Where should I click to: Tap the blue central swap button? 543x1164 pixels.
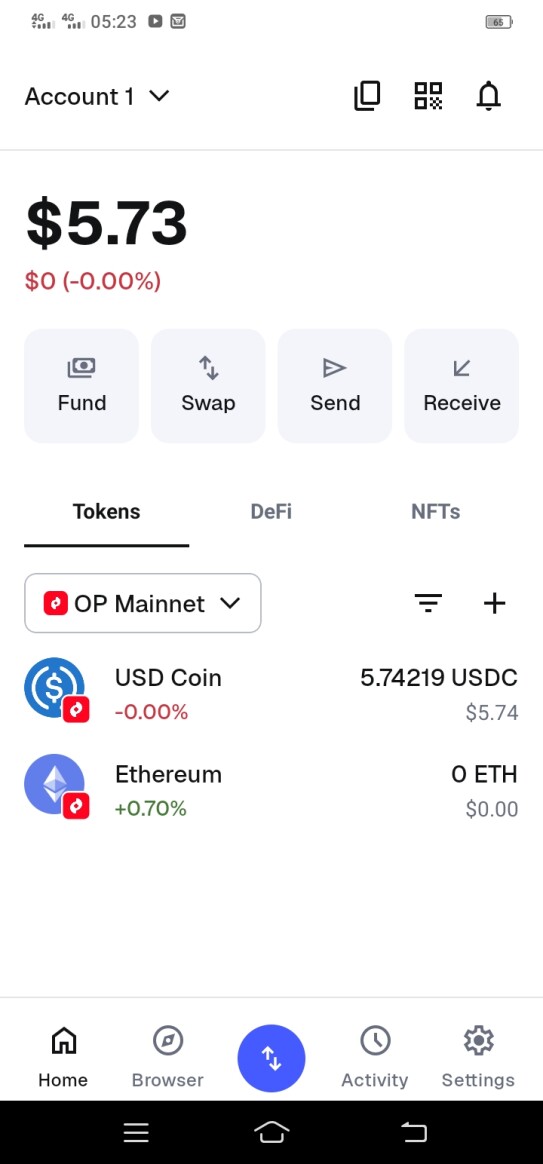(271, 1059)
